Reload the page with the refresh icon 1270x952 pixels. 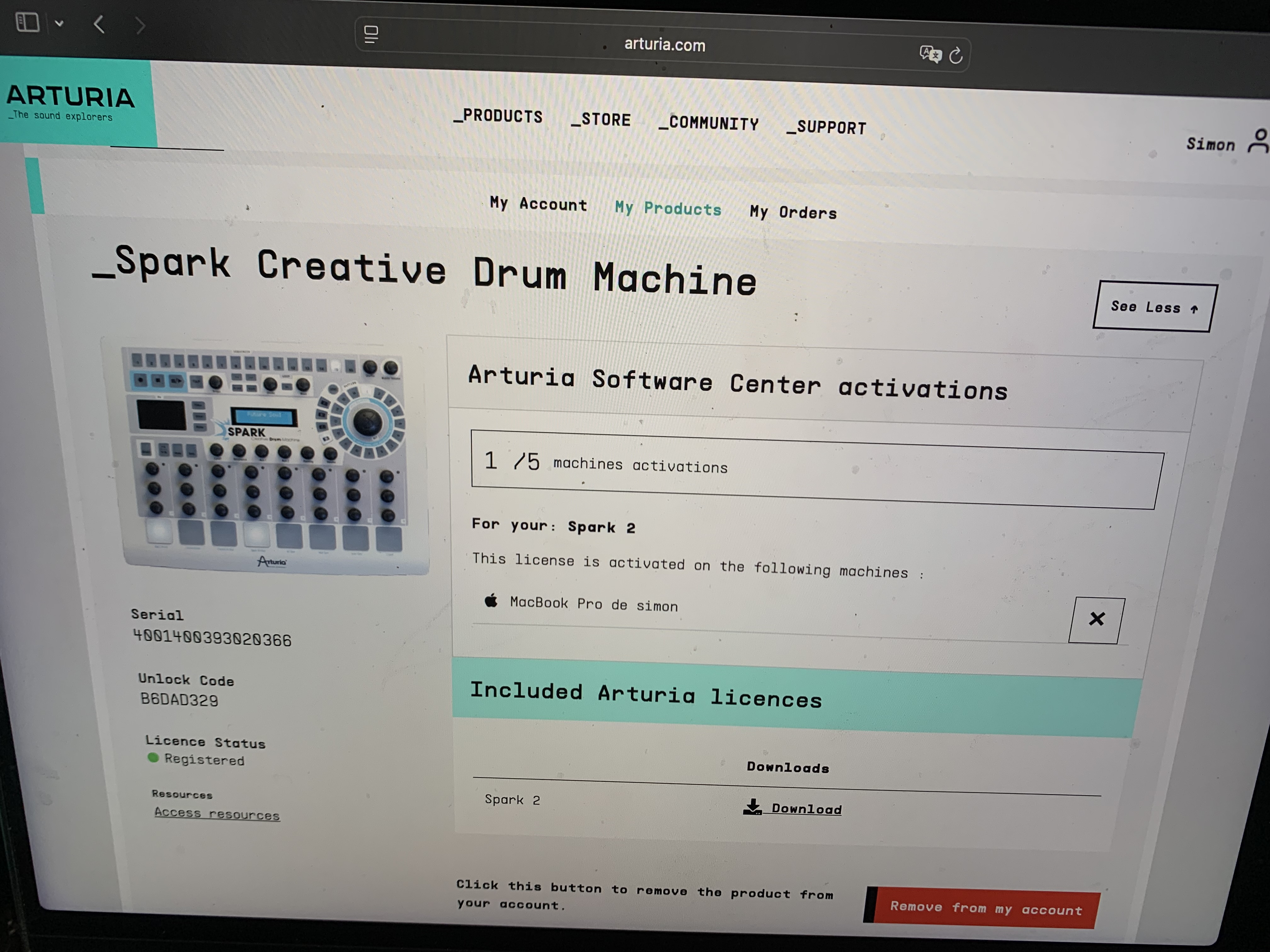[x=956, y=56]
